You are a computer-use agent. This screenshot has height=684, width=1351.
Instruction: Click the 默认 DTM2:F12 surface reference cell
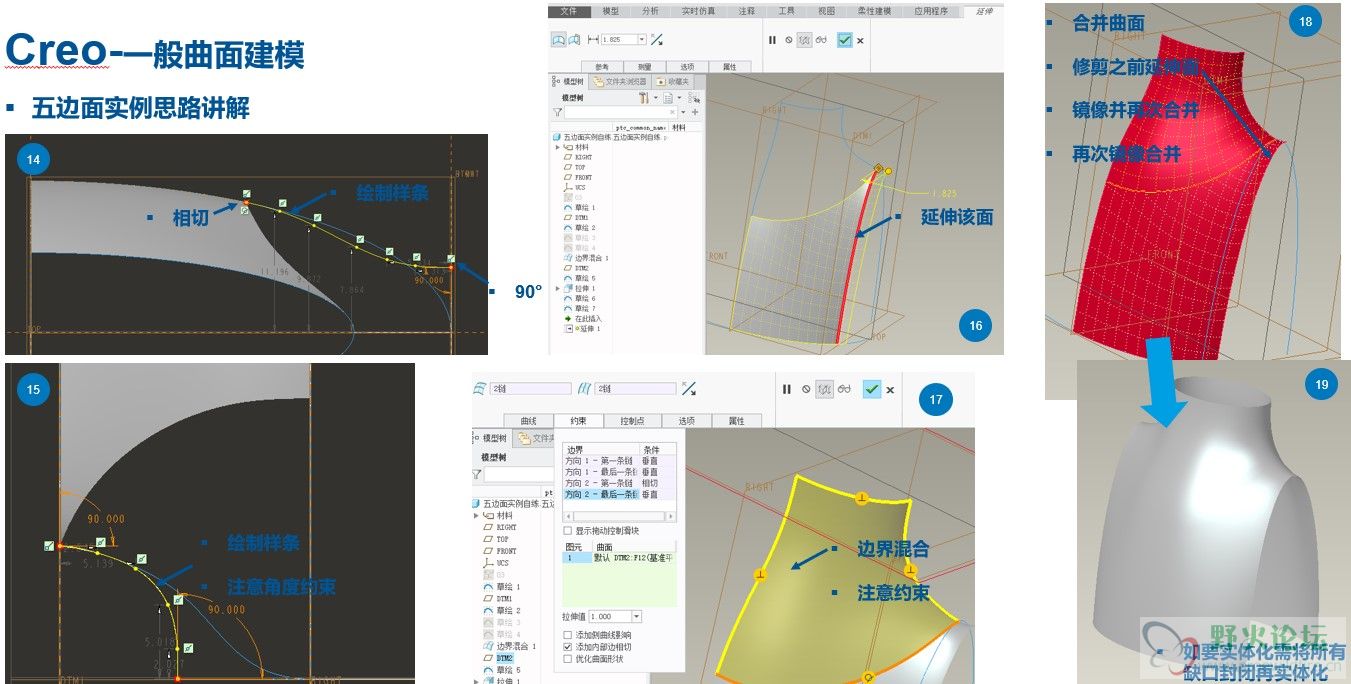click(x=635, y=558)
